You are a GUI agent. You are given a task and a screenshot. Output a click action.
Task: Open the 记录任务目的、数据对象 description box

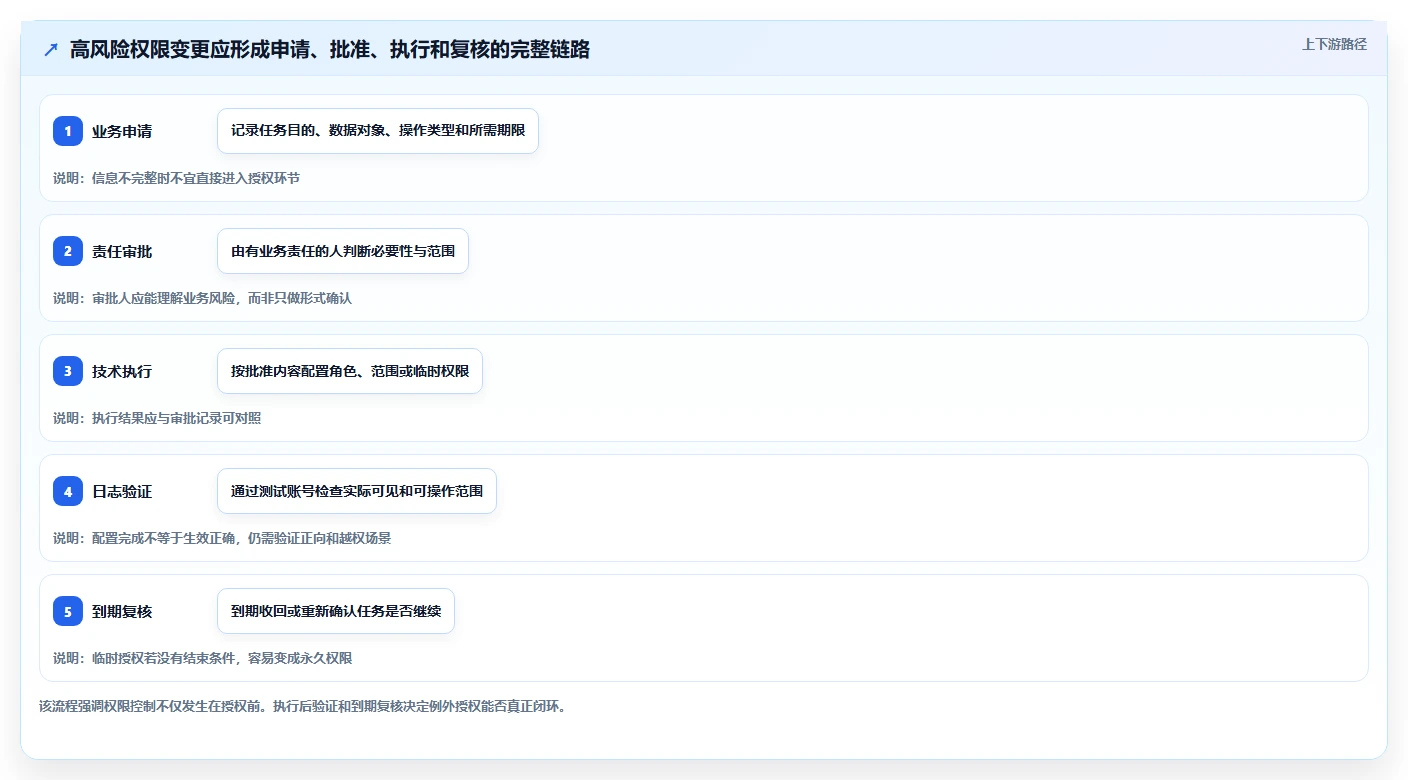click(x=378, y=131)
